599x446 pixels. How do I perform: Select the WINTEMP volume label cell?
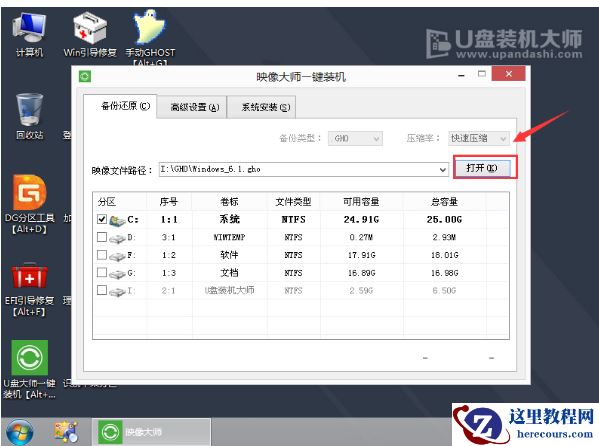tap(229, 237)
